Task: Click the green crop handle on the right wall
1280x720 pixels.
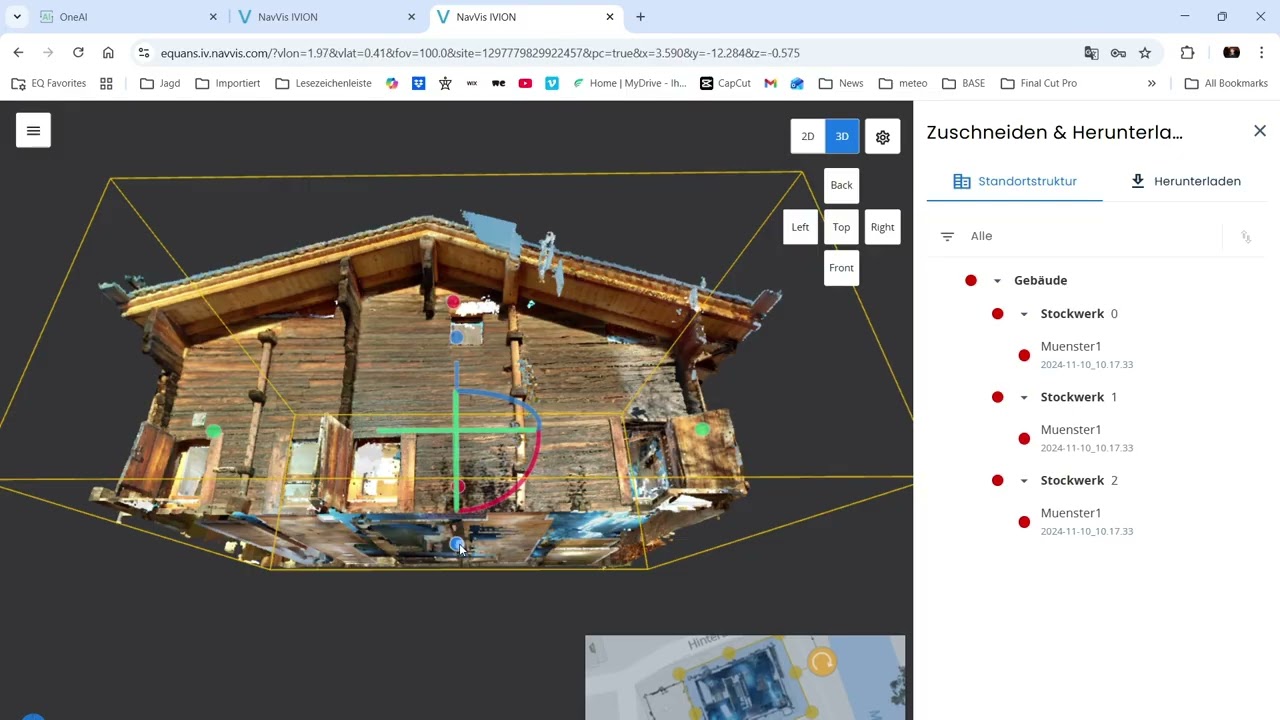Action: [702, 430]
